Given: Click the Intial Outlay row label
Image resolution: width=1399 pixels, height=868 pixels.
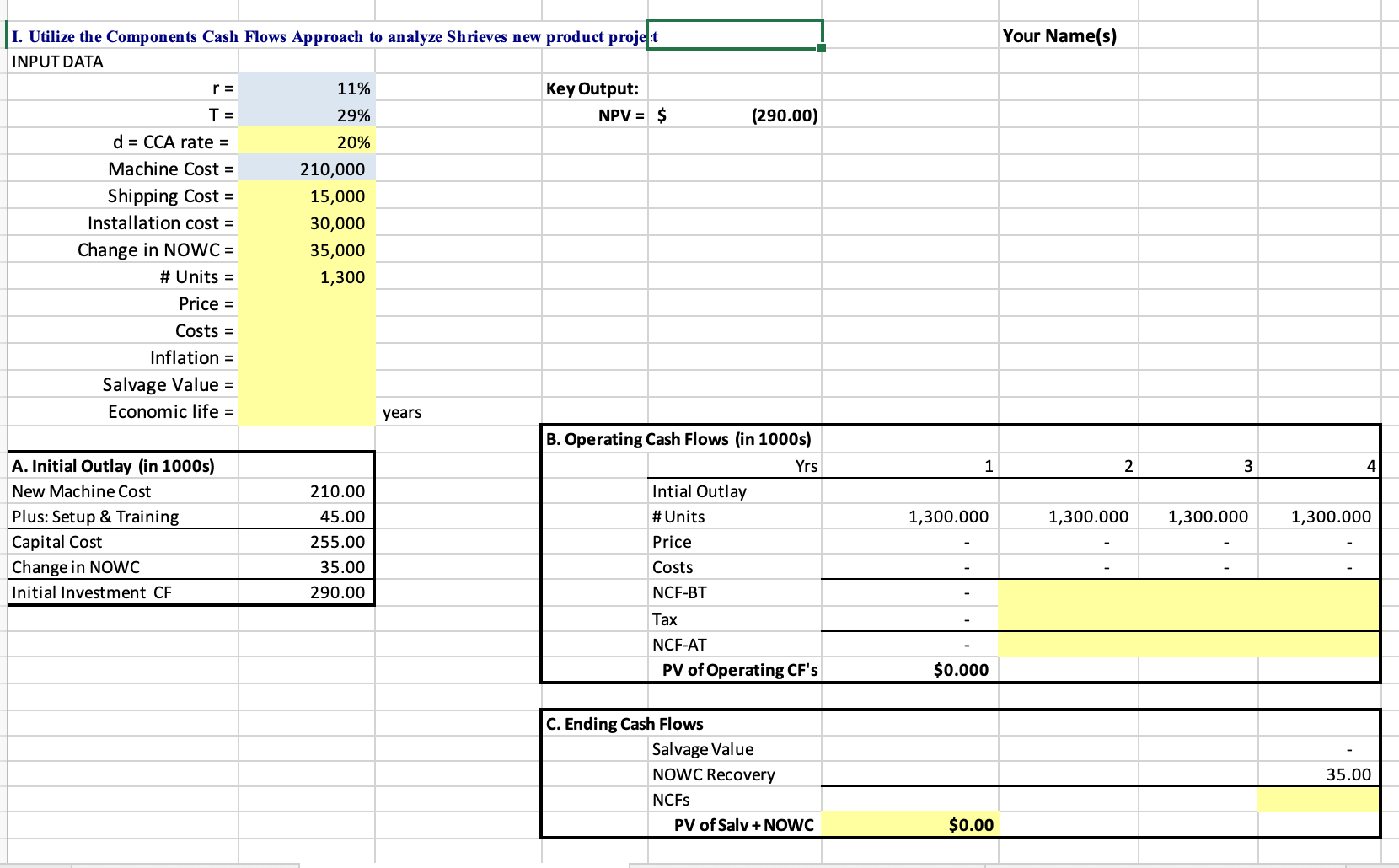Looking at the screenshot, I should [699, 491].
